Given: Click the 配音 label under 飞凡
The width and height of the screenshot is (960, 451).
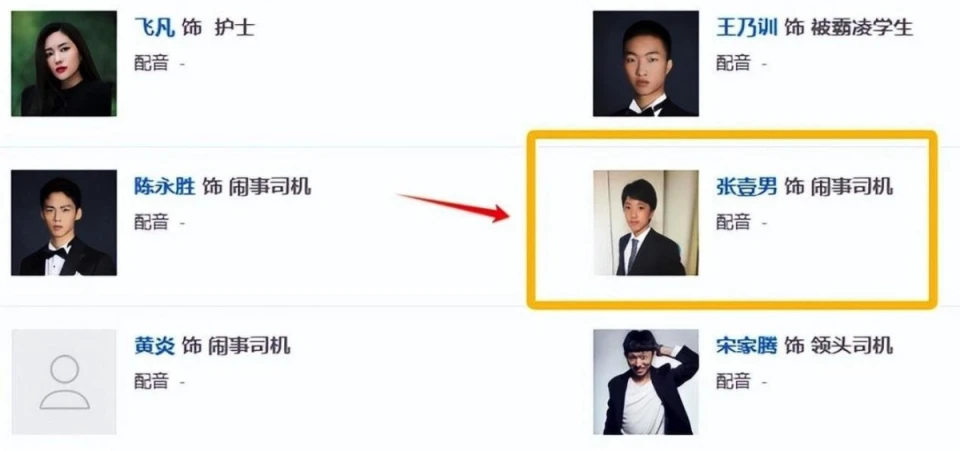Looking at the screenshot, I should (151, 63).
